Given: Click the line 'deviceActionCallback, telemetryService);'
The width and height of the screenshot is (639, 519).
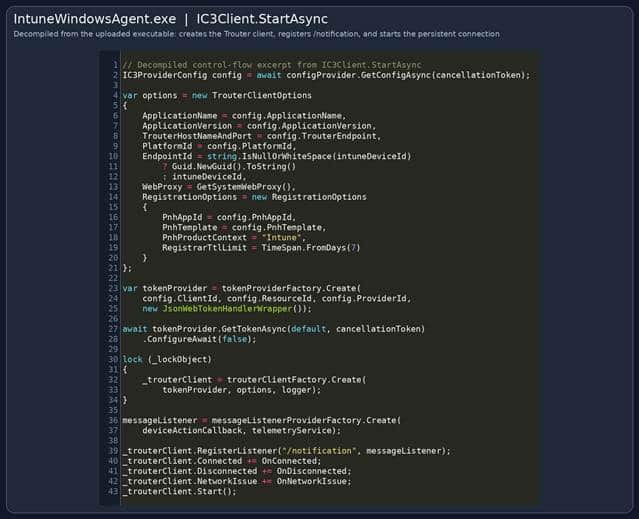Looking at the screenshot, I should 242,431.
